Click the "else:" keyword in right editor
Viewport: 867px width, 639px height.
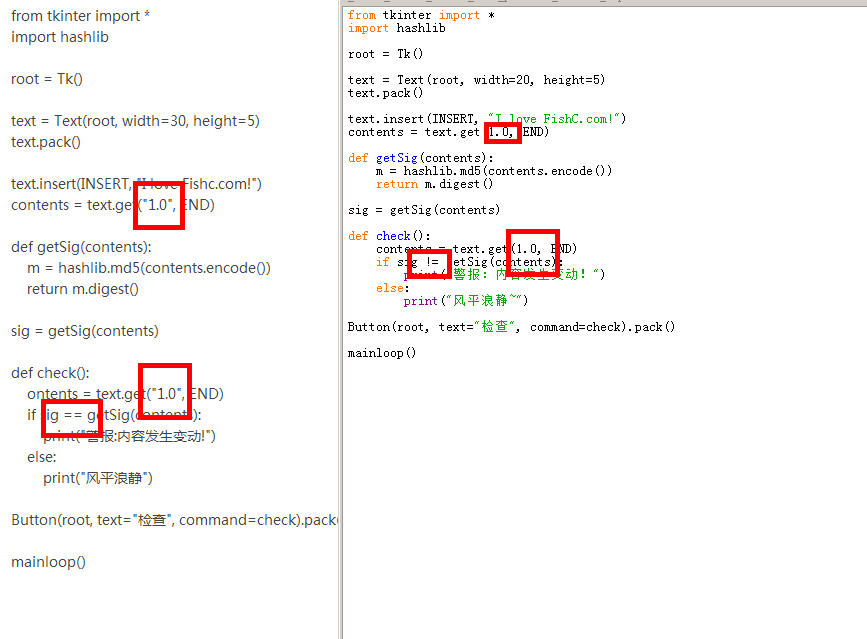tap(392, 288)
